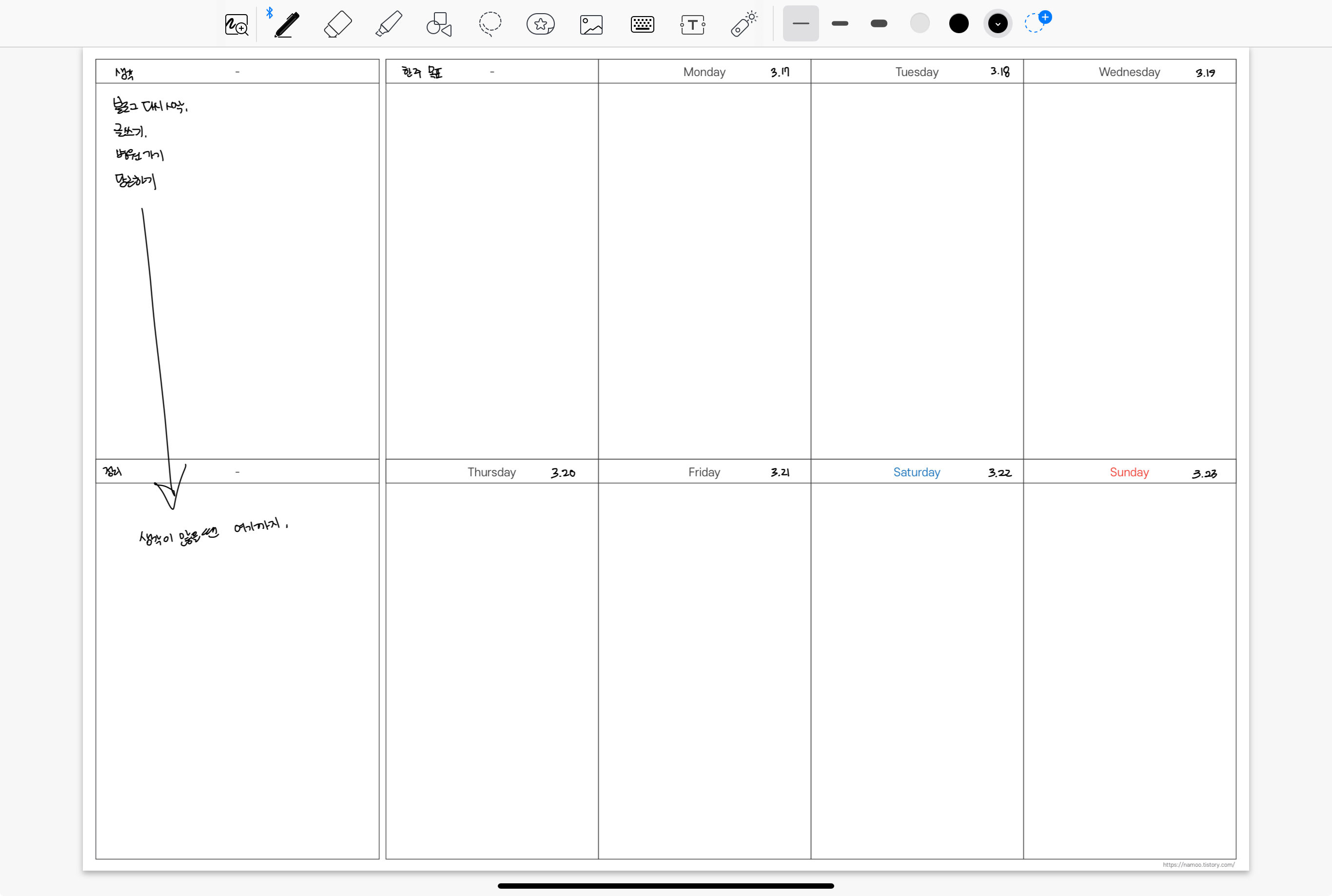Open the namoo.tistory.com link
1332x896 pixels.
pyautogui.click(x=1198, y=865)
